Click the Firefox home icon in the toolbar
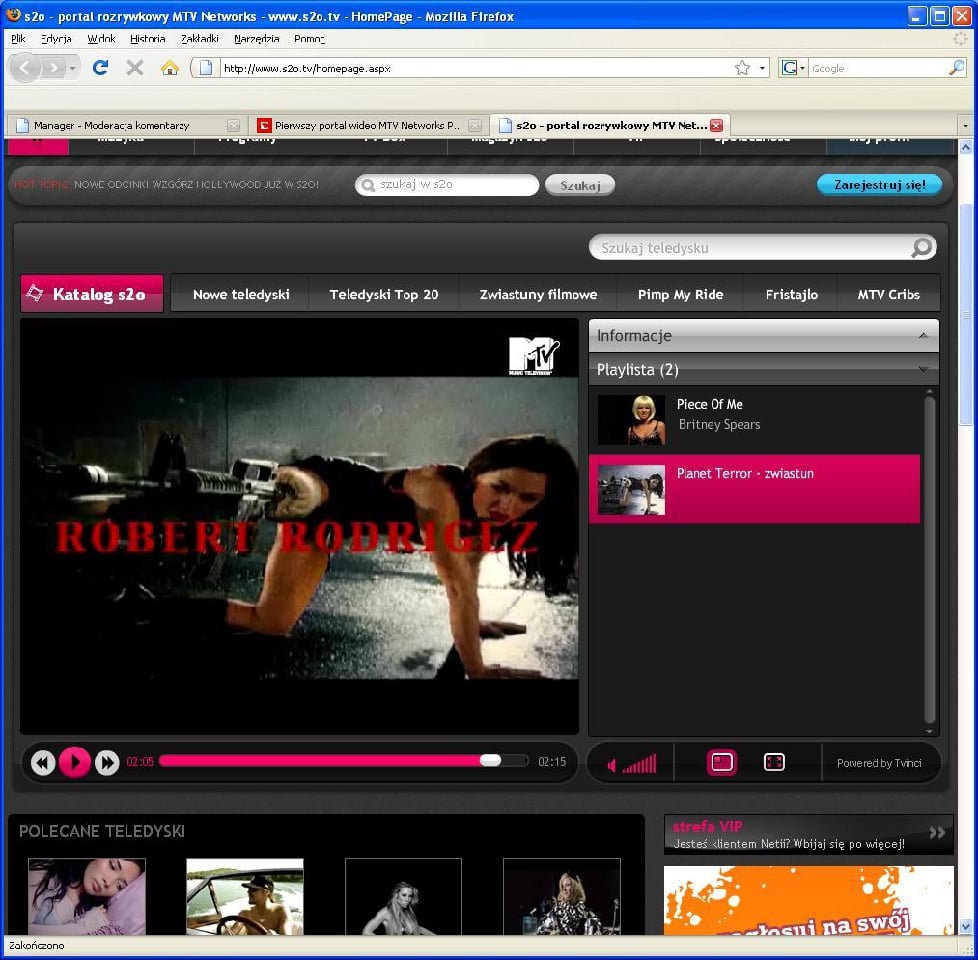Screen dimensions: 978x960 tap(170, 68)
